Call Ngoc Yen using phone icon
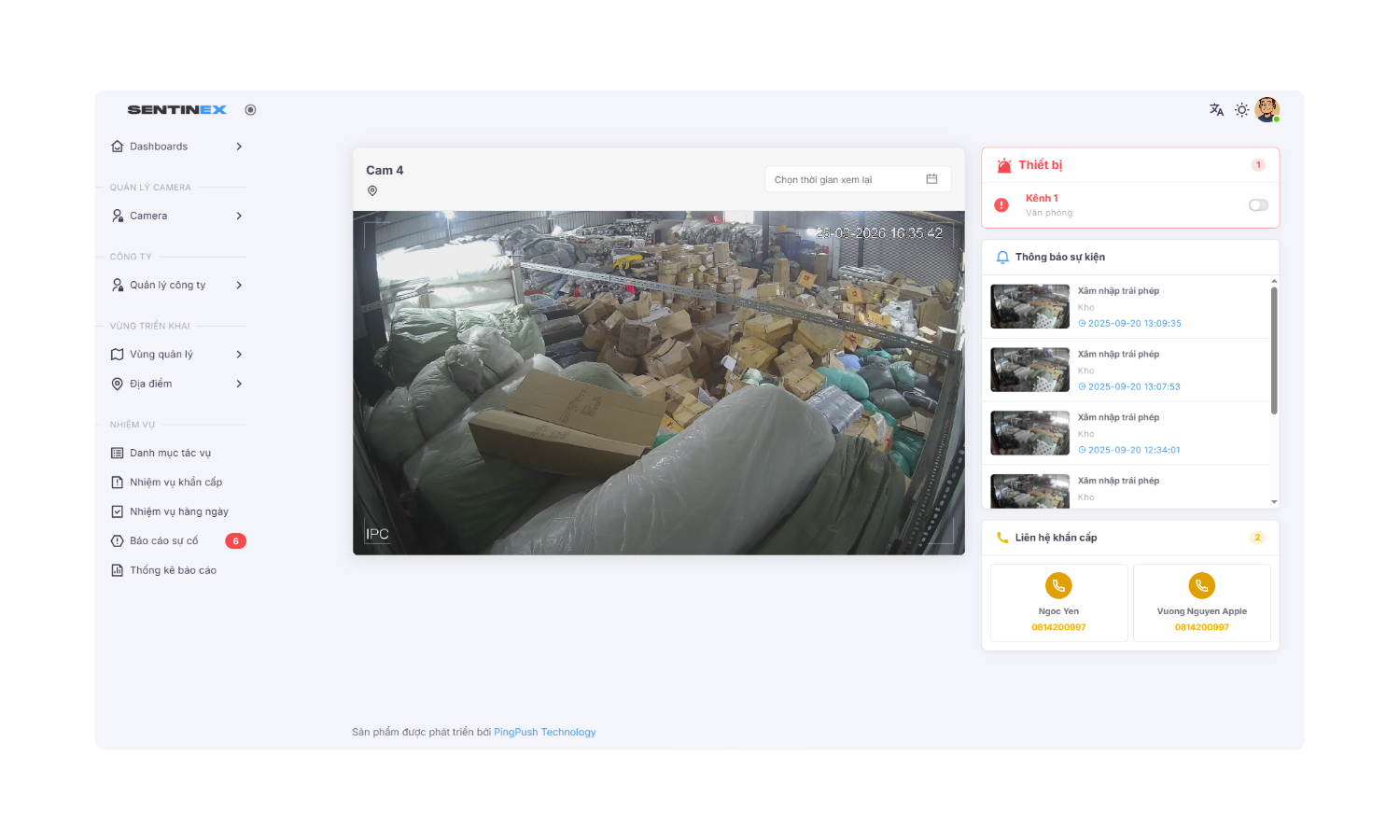 (x=1058, y=586)
